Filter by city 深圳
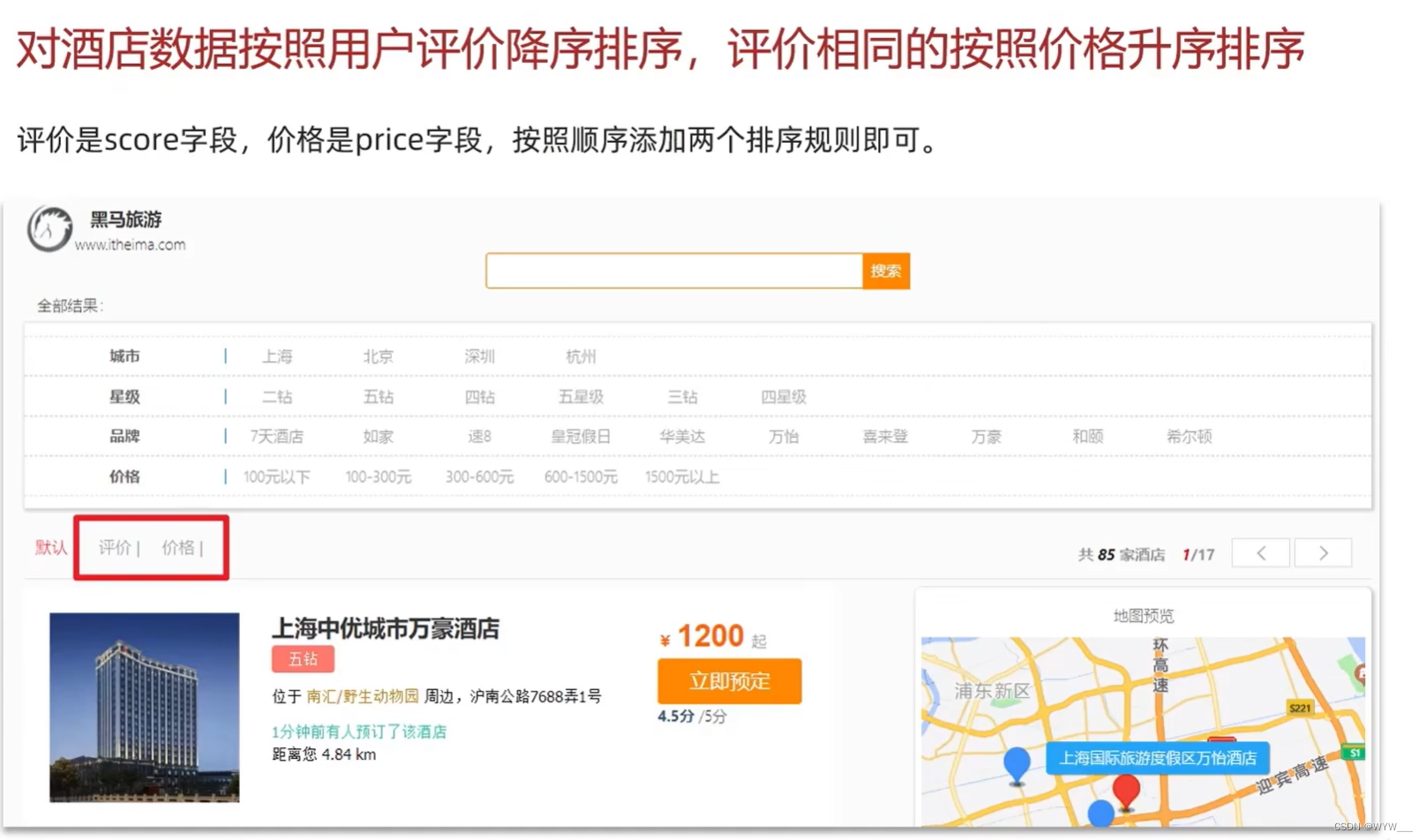The image size is (1426, 840). 480,356
